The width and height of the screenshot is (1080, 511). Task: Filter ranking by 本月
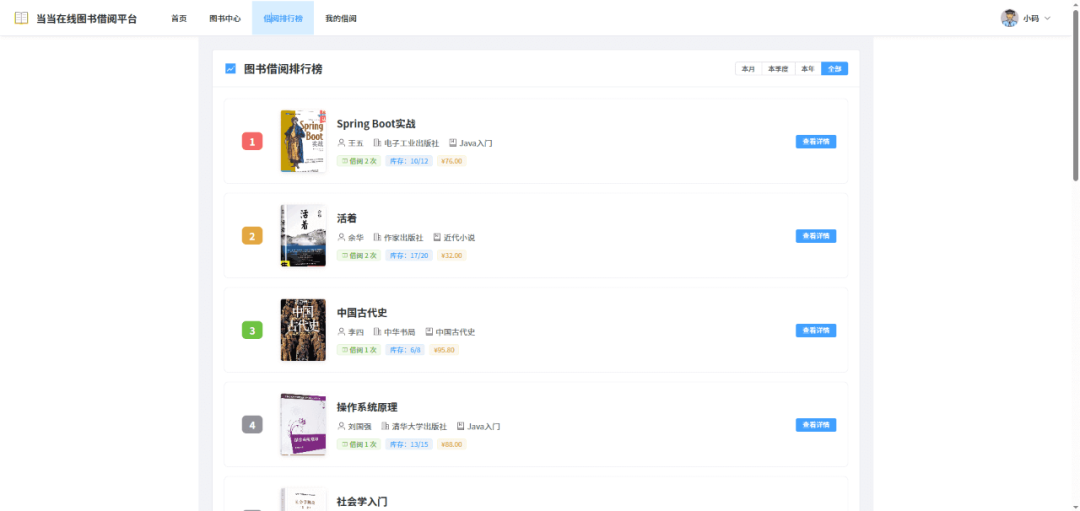click(748, 69)
